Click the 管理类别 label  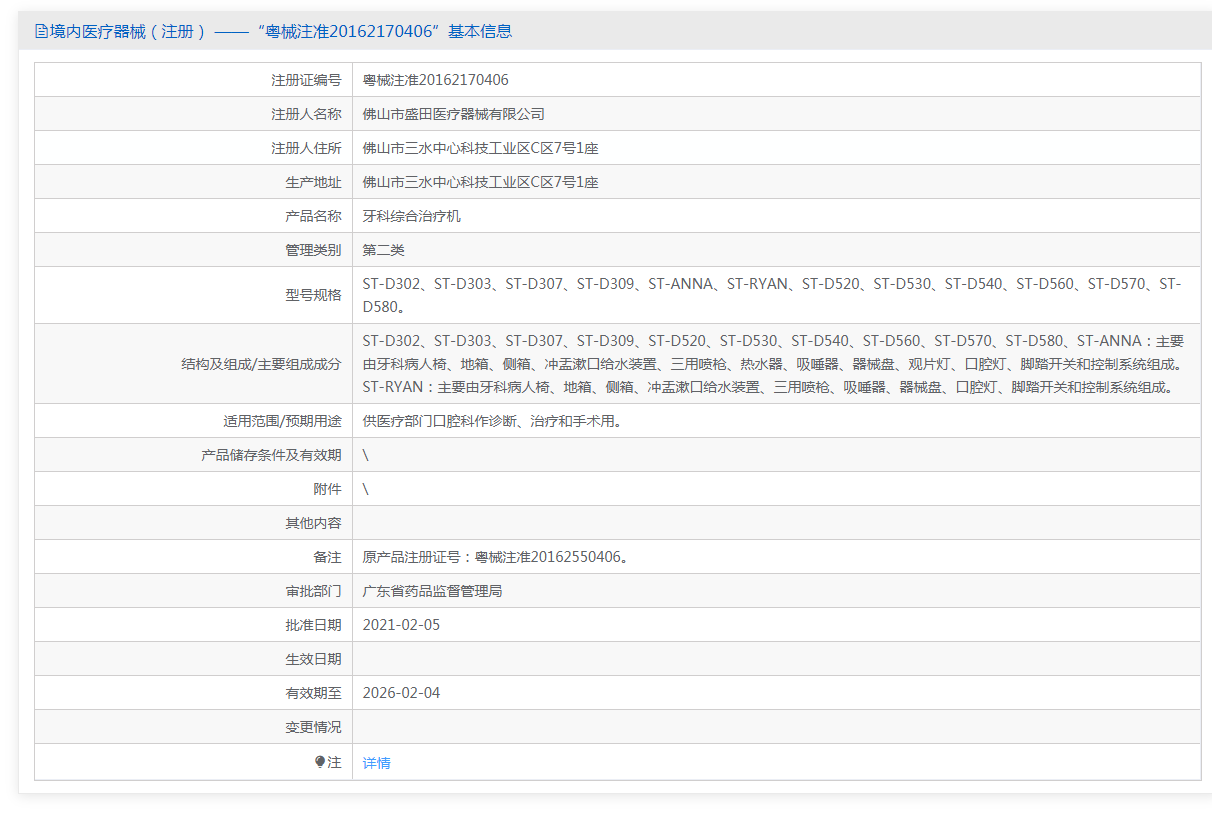pos(313,250)
